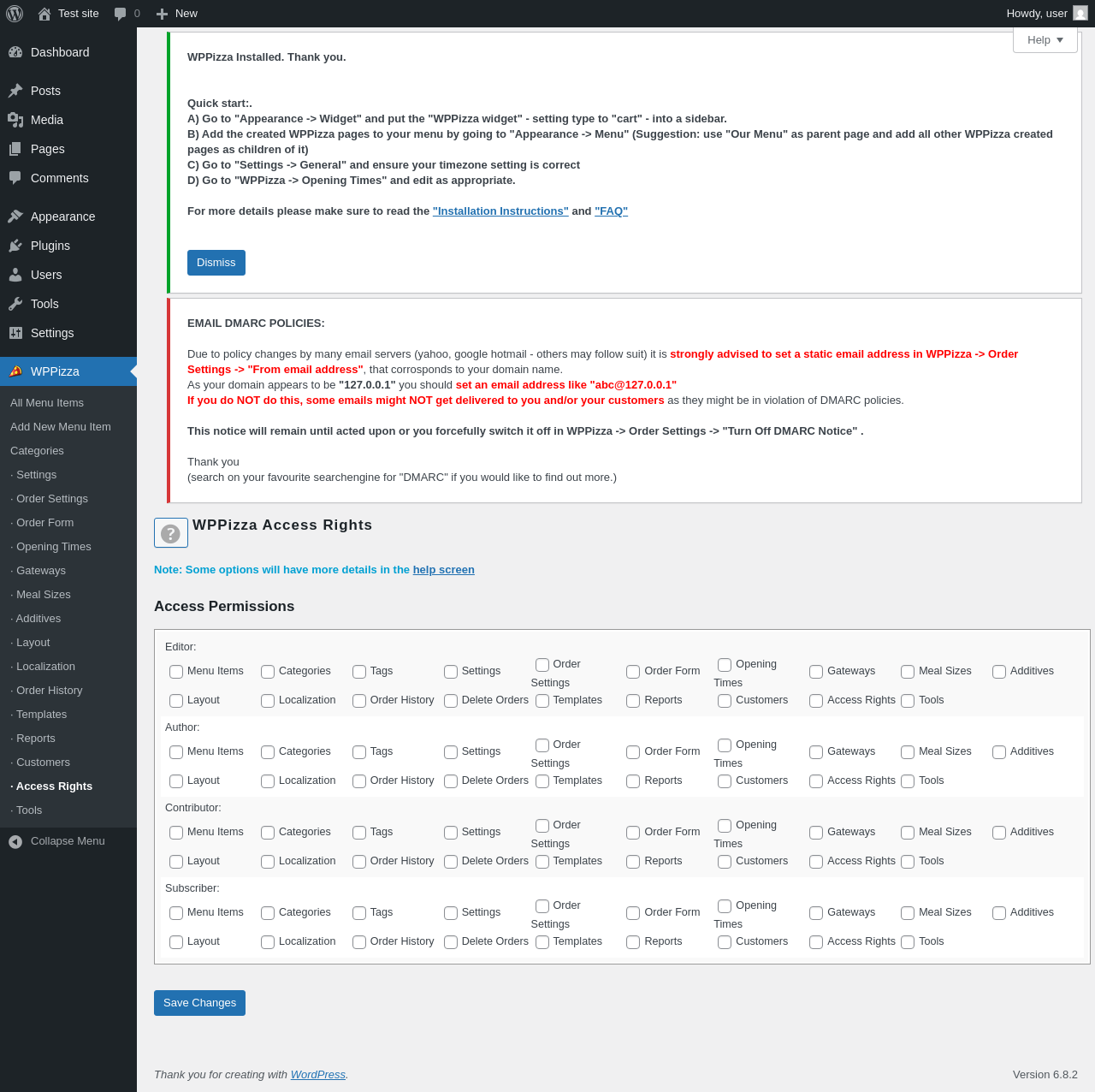Go to Localization submenu item
Viewport: 1095px width, 1092px height.
click(43, 667)
